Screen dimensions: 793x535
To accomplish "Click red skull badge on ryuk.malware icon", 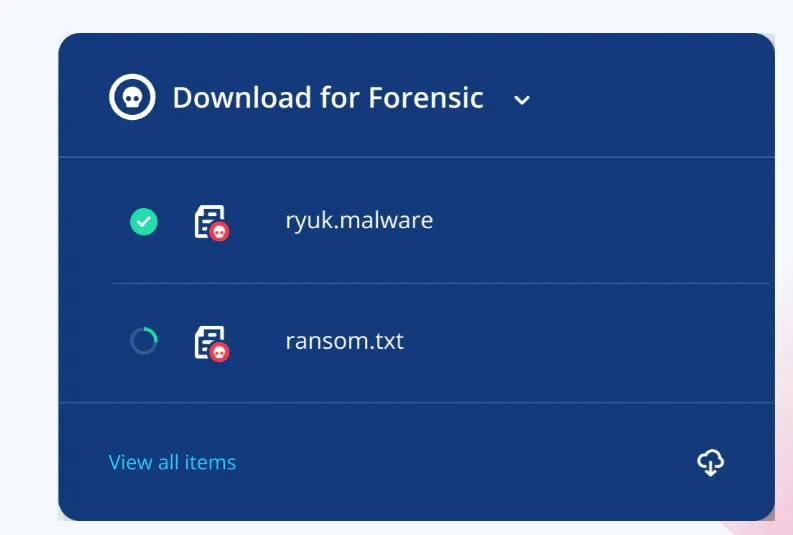I will pos(219,232).
